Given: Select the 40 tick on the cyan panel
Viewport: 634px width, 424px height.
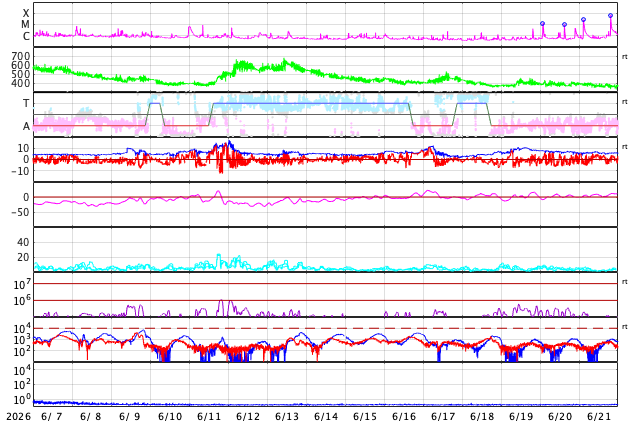Looking at the screenshot, I should tap(23, 242).
